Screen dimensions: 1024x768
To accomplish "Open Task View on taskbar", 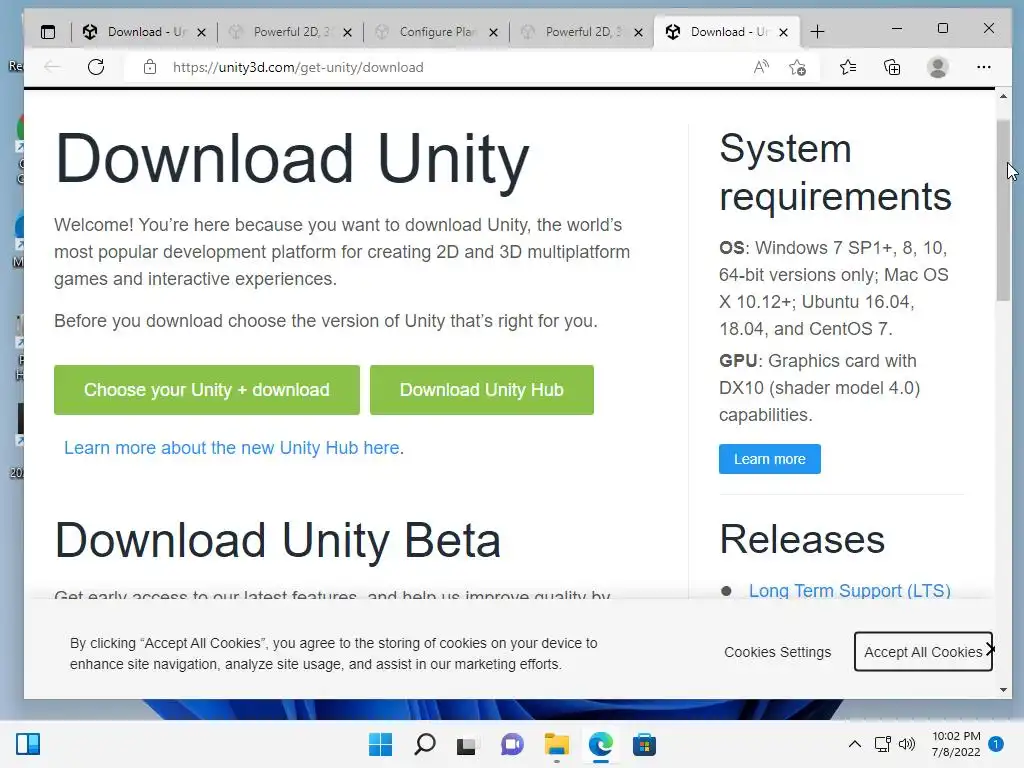I will (x=466, y=744).
